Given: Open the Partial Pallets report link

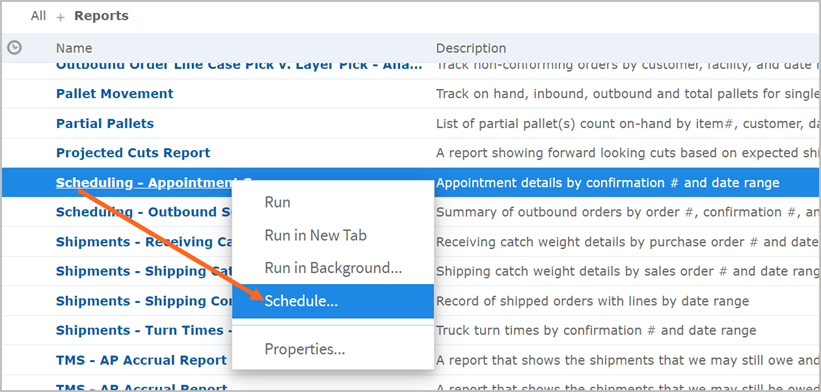Looking at the screenshot, I should pyautogui.click(x=105, y=124).
